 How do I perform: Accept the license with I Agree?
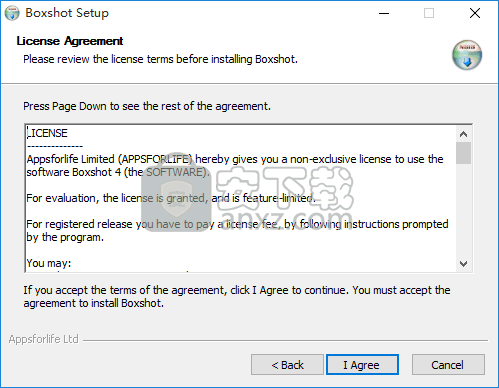(362, 365)
